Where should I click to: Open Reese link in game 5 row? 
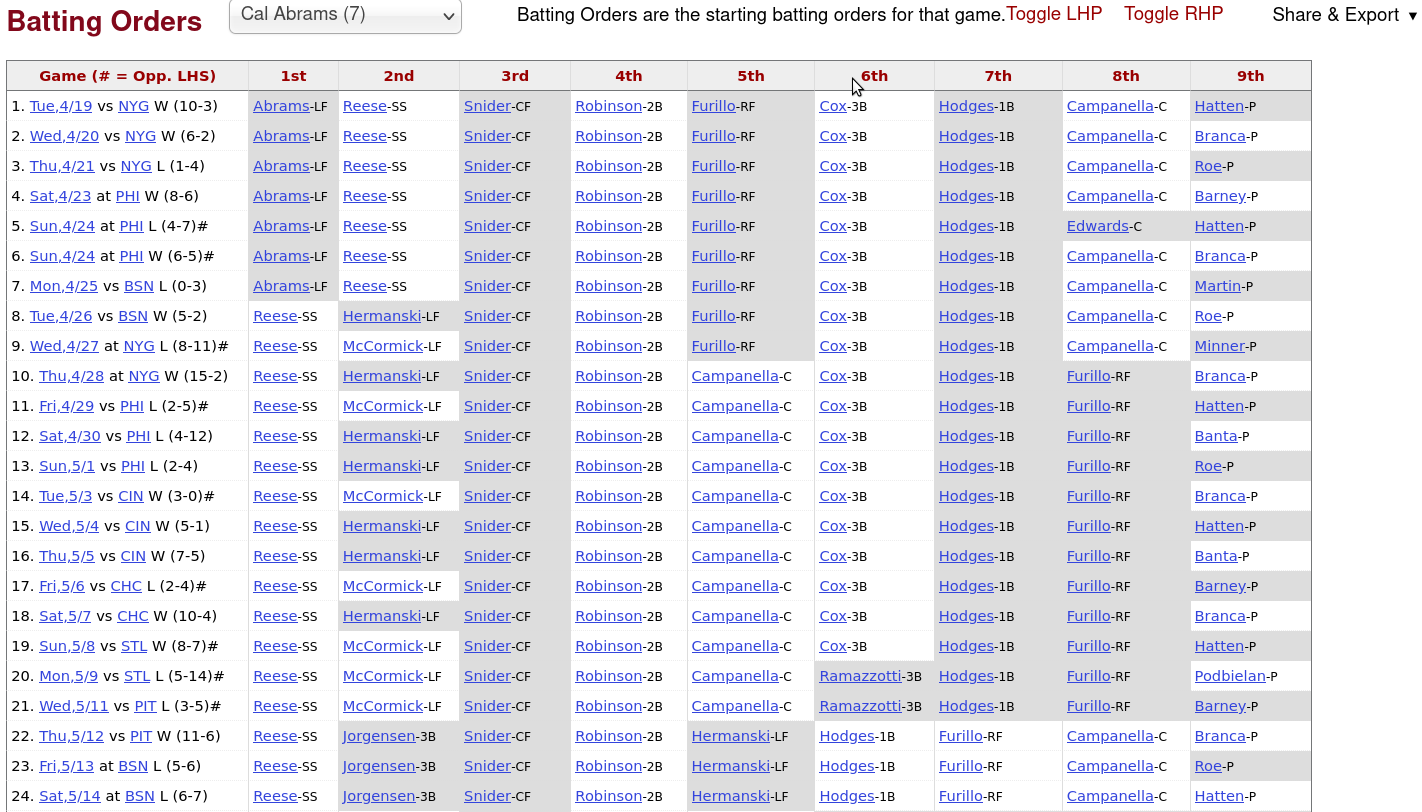coord(365,226)
